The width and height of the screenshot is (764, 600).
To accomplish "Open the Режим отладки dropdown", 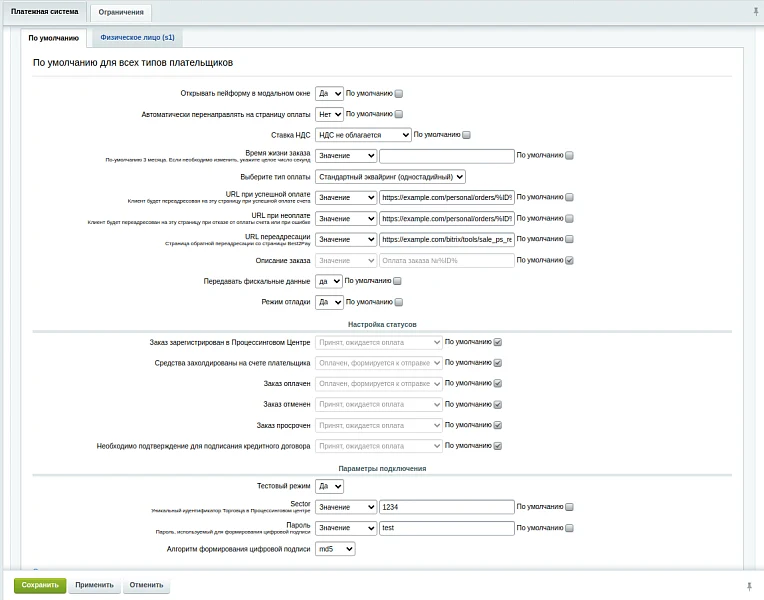I will (x=329, y=302).
